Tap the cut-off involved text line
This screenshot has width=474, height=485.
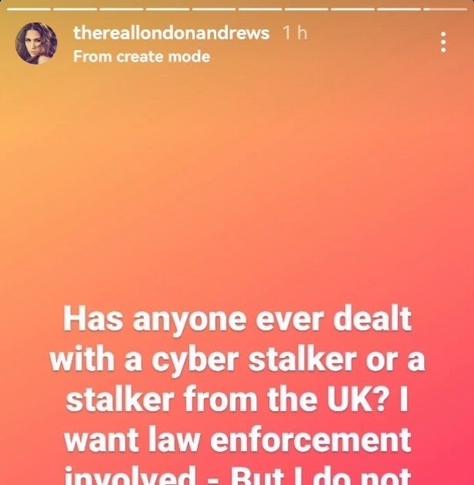pyautogui.click(x=237, y=475)
